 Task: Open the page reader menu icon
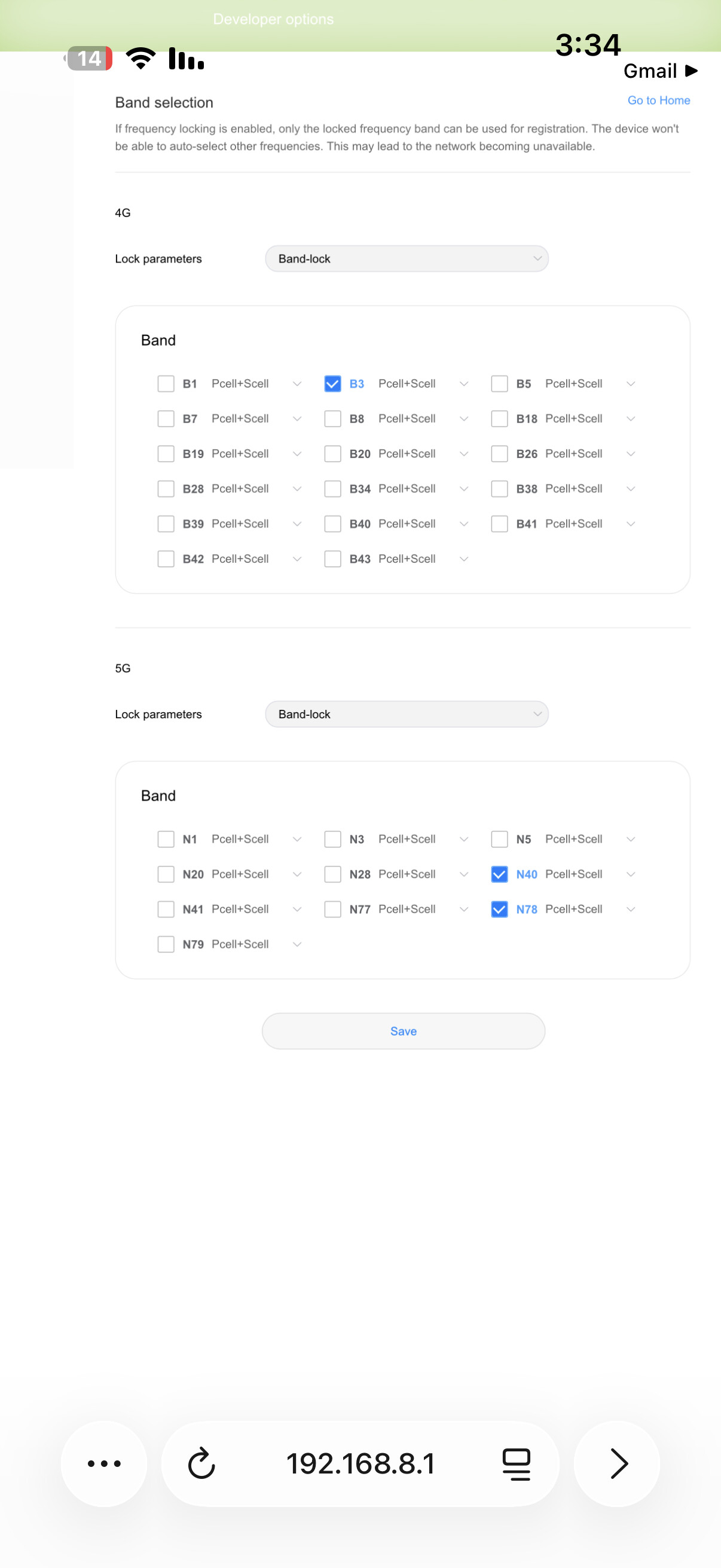pyautogui.click(x=516, y=1463)
